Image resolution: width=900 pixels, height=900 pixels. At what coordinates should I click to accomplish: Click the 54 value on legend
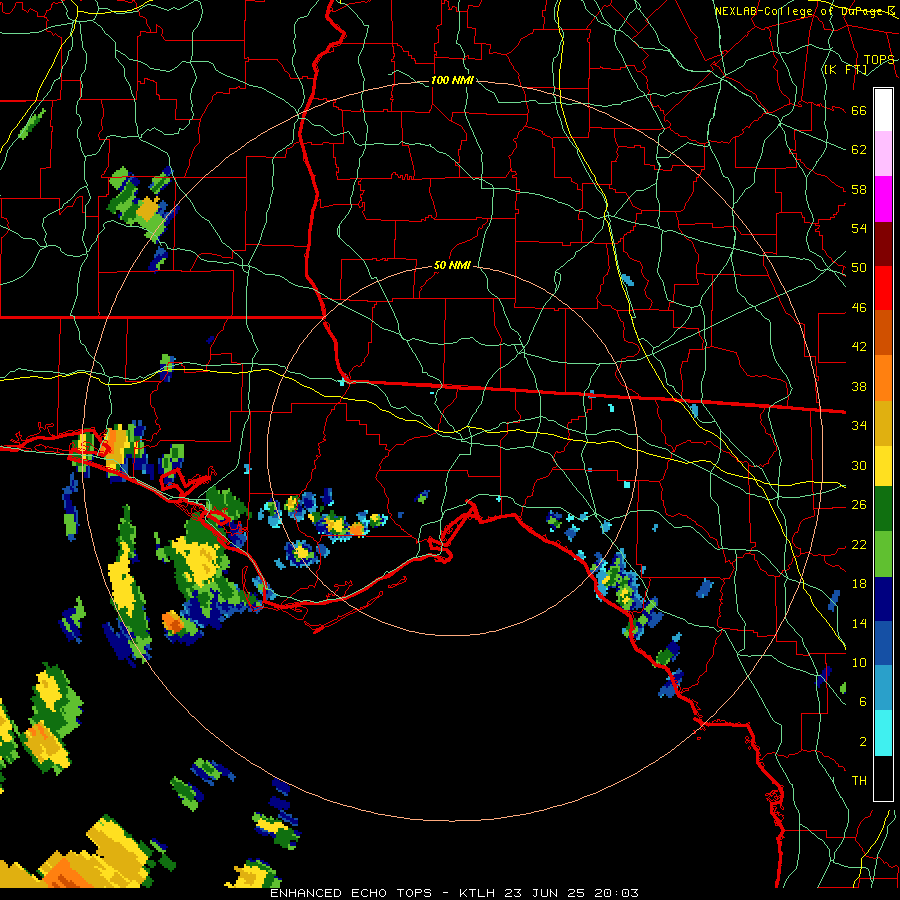click(x=859, y=228)
